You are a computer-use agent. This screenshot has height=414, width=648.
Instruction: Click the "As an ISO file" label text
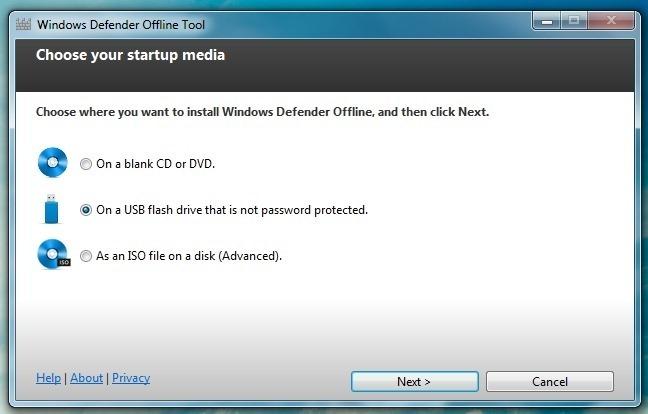pyautogui.click(x=189, y=256)
